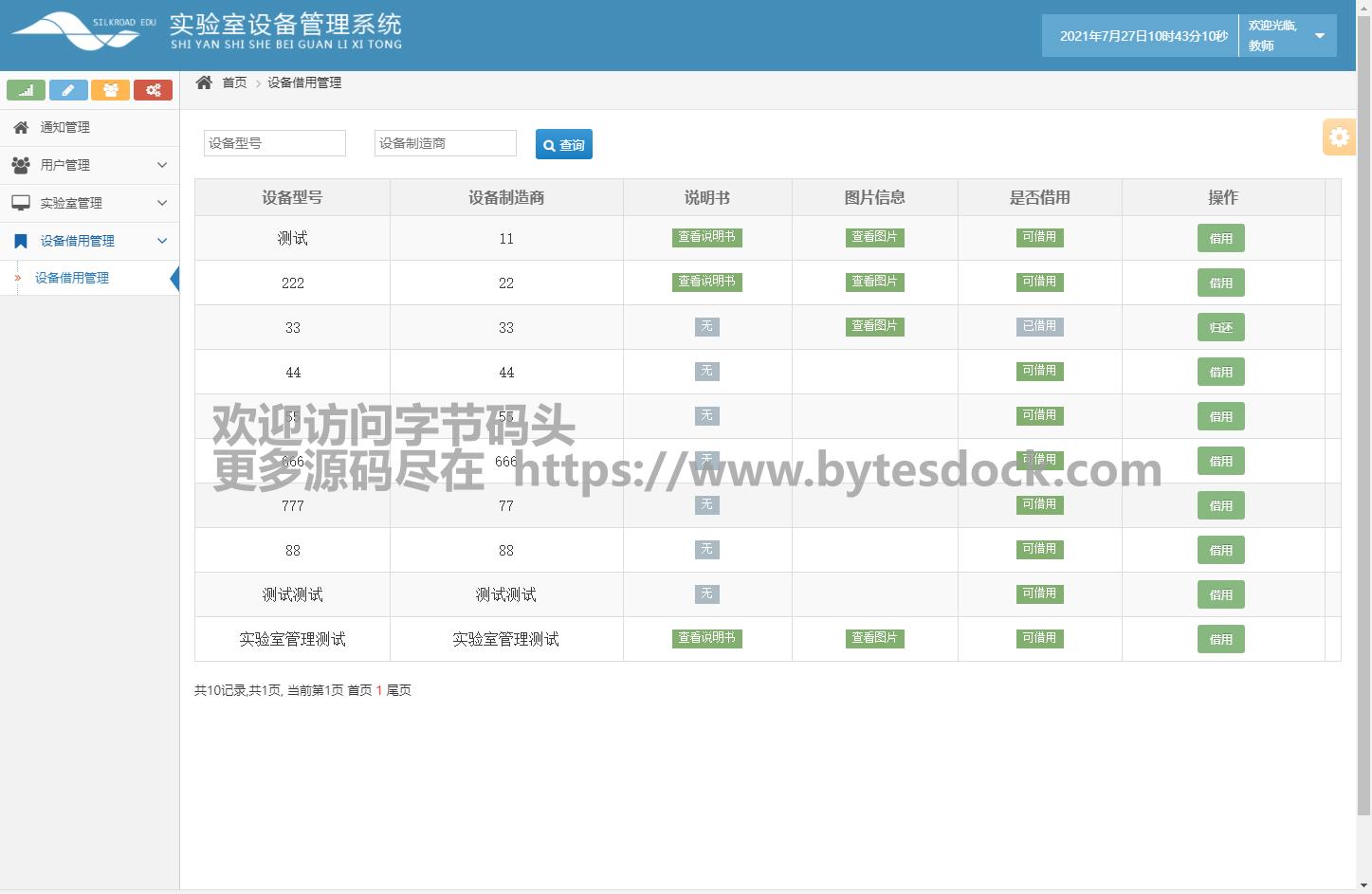
Task: Select 设备借用管理 submenu item
Action: click(72, 278)
